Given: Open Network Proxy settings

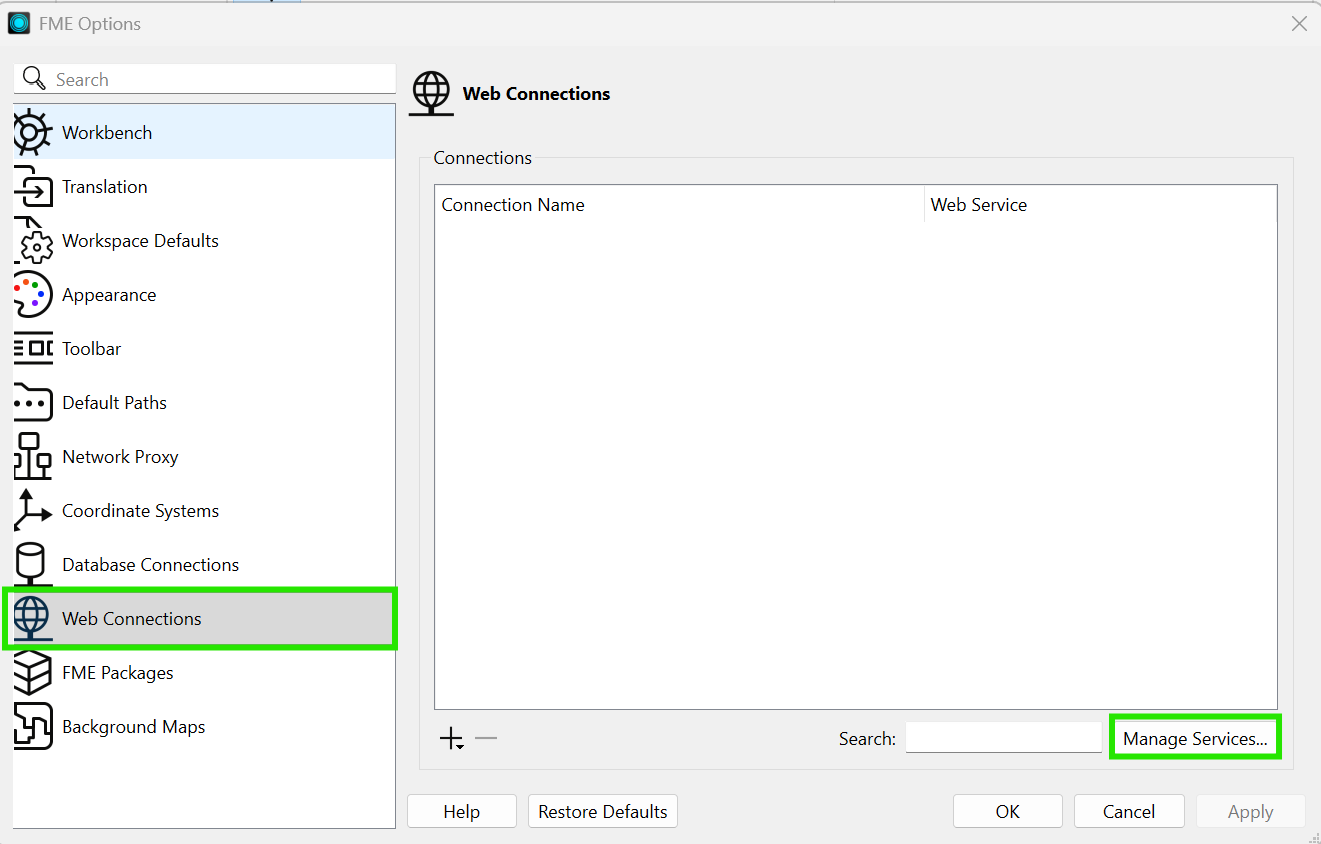Looking at the screenshot, I should click(x=204, y=456).
